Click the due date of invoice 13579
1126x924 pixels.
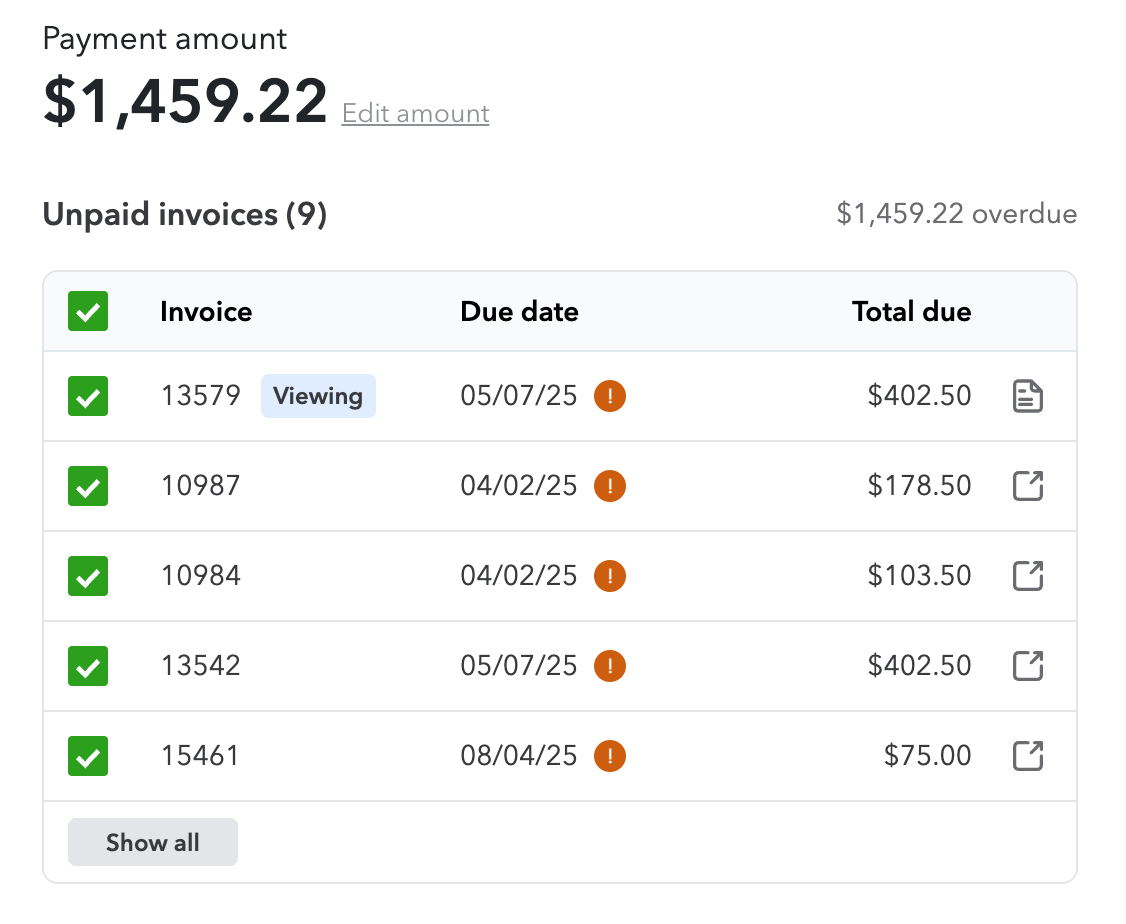(x=518, y=396)
